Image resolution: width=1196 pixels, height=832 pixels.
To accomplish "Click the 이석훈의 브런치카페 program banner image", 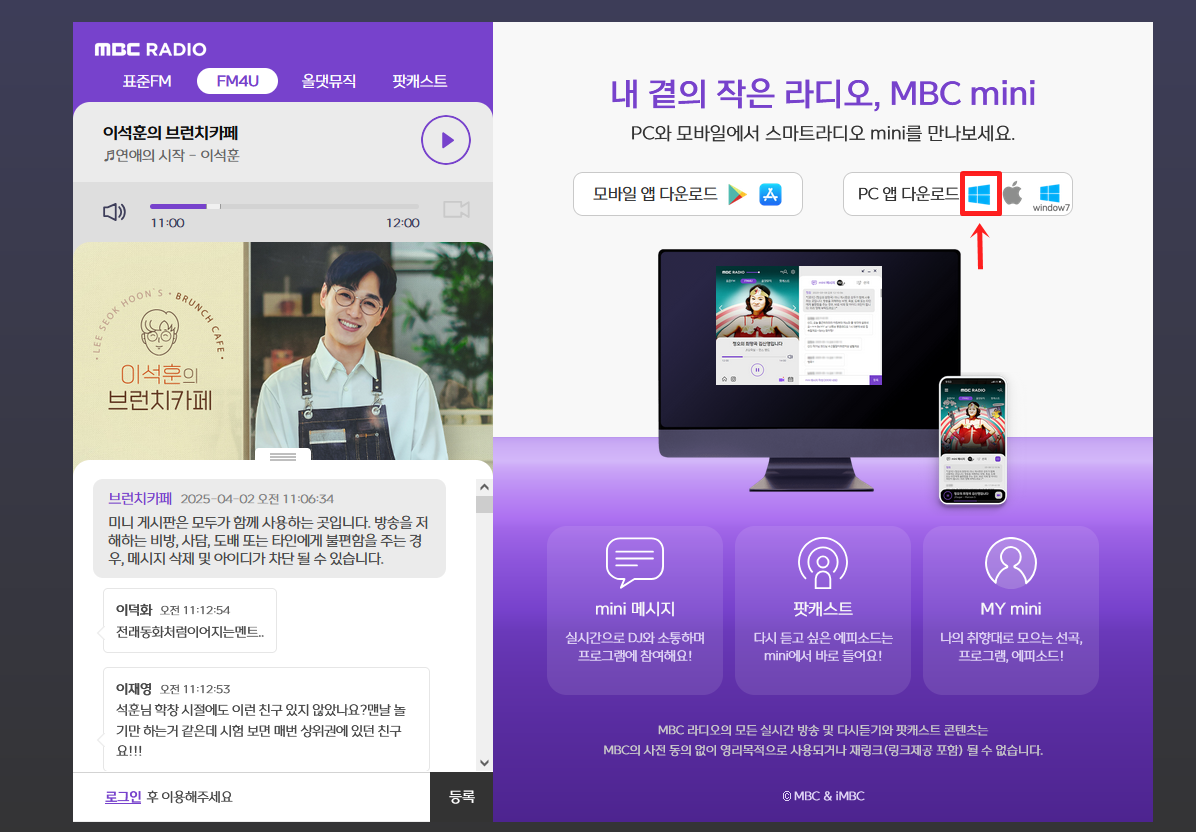I will click(x=283, y=351).
